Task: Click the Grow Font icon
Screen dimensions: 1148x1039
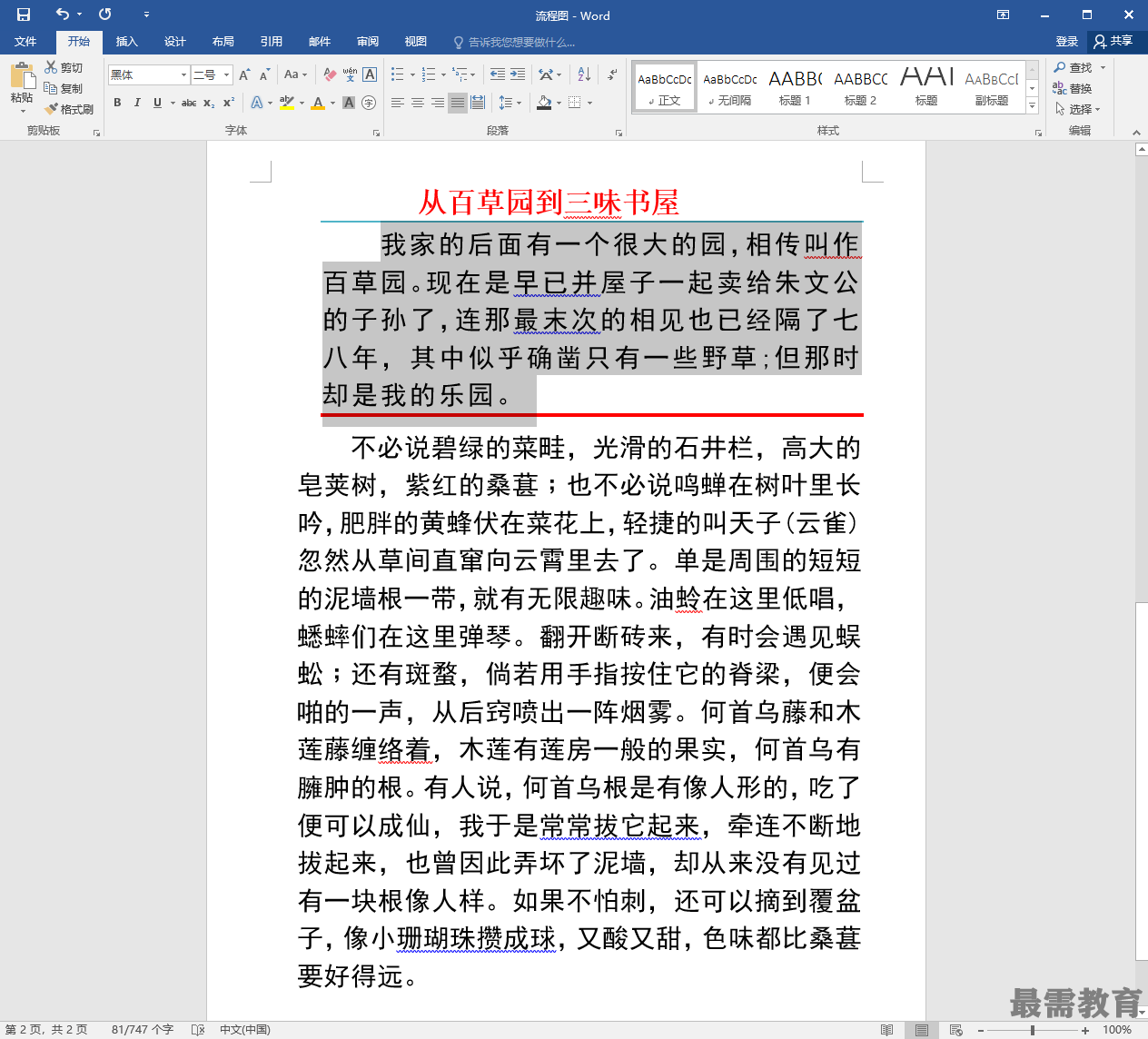Action: (x=244, y=74)
